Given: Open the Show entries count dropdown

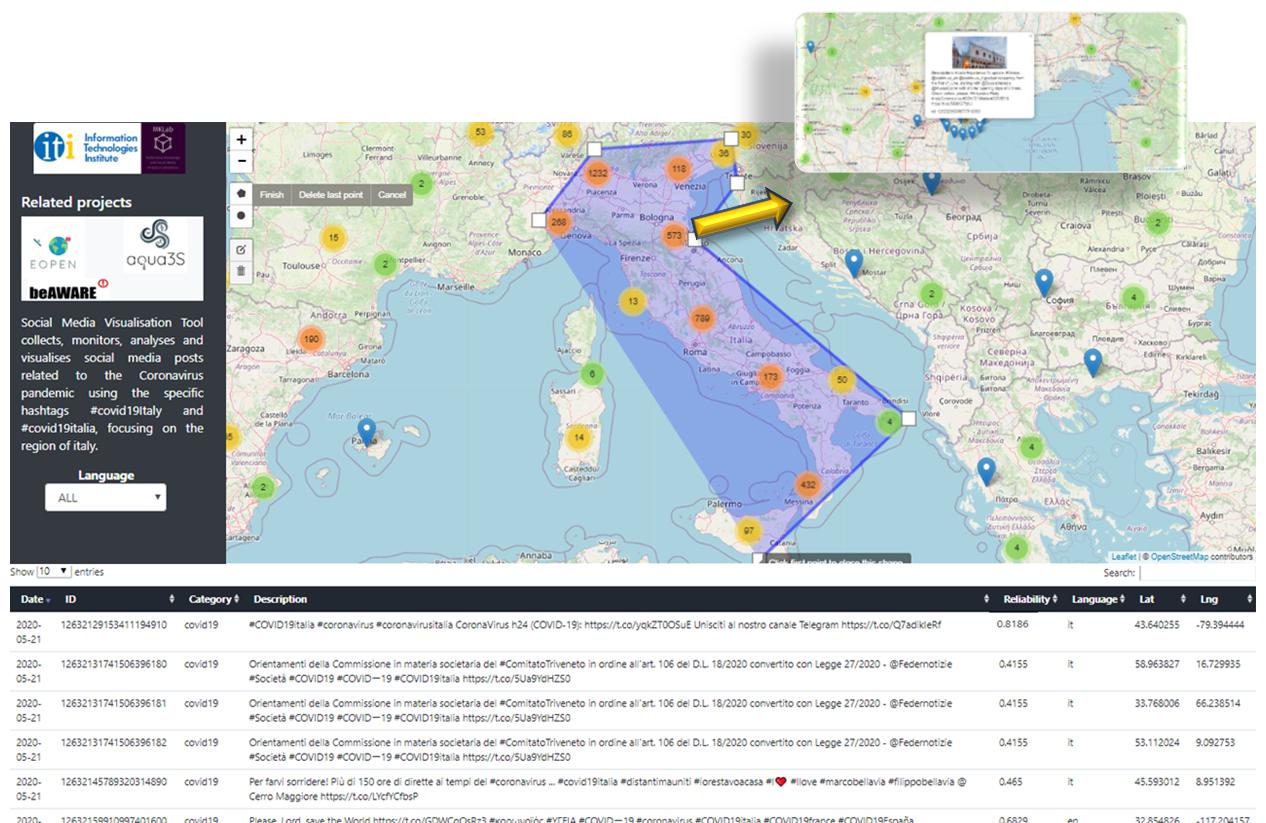Looking at the screenshot, I should point(53,571).
